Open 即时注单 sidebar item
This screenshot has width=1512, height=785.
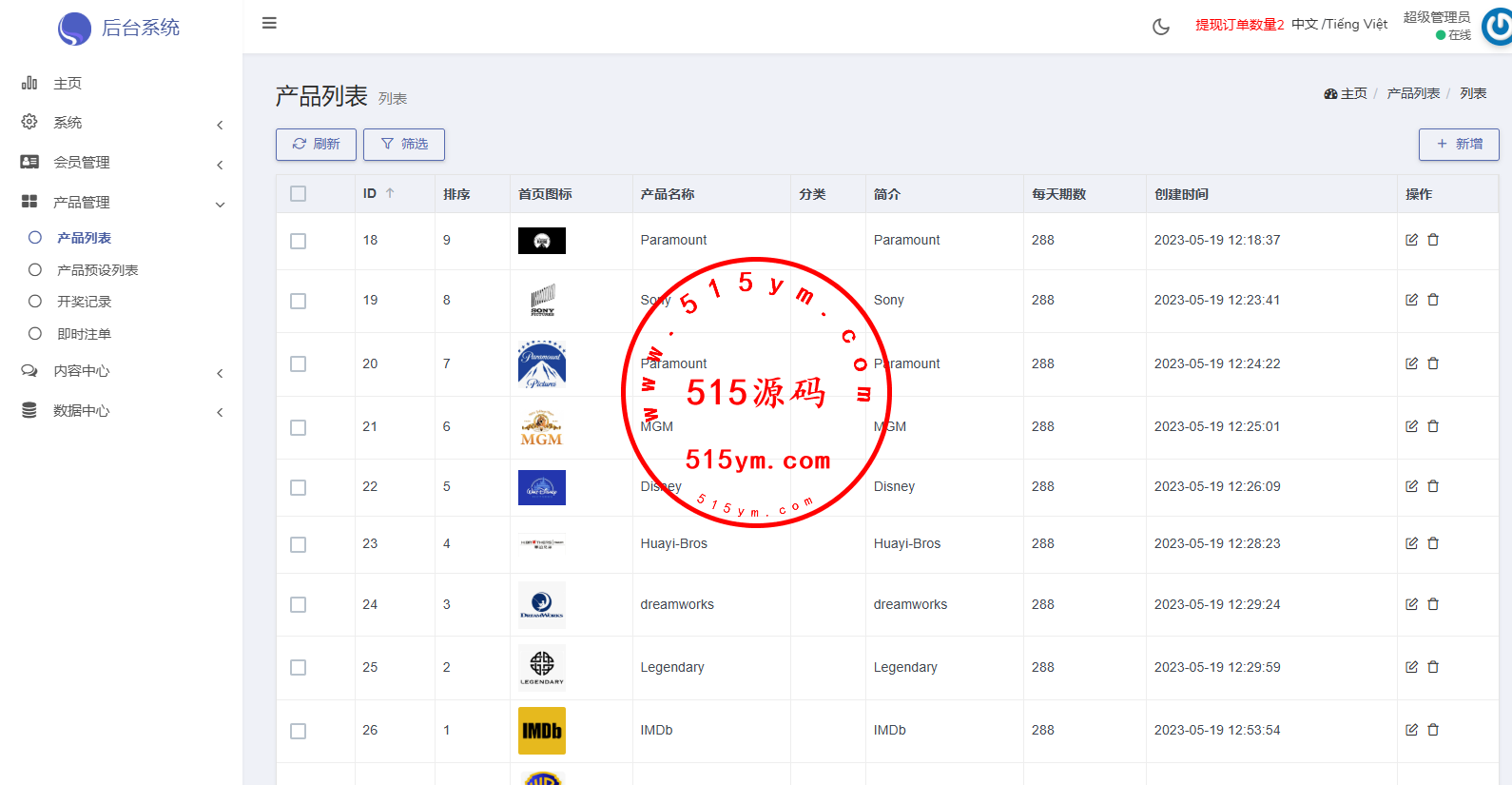pyautogui.click(x=84, y=334)
